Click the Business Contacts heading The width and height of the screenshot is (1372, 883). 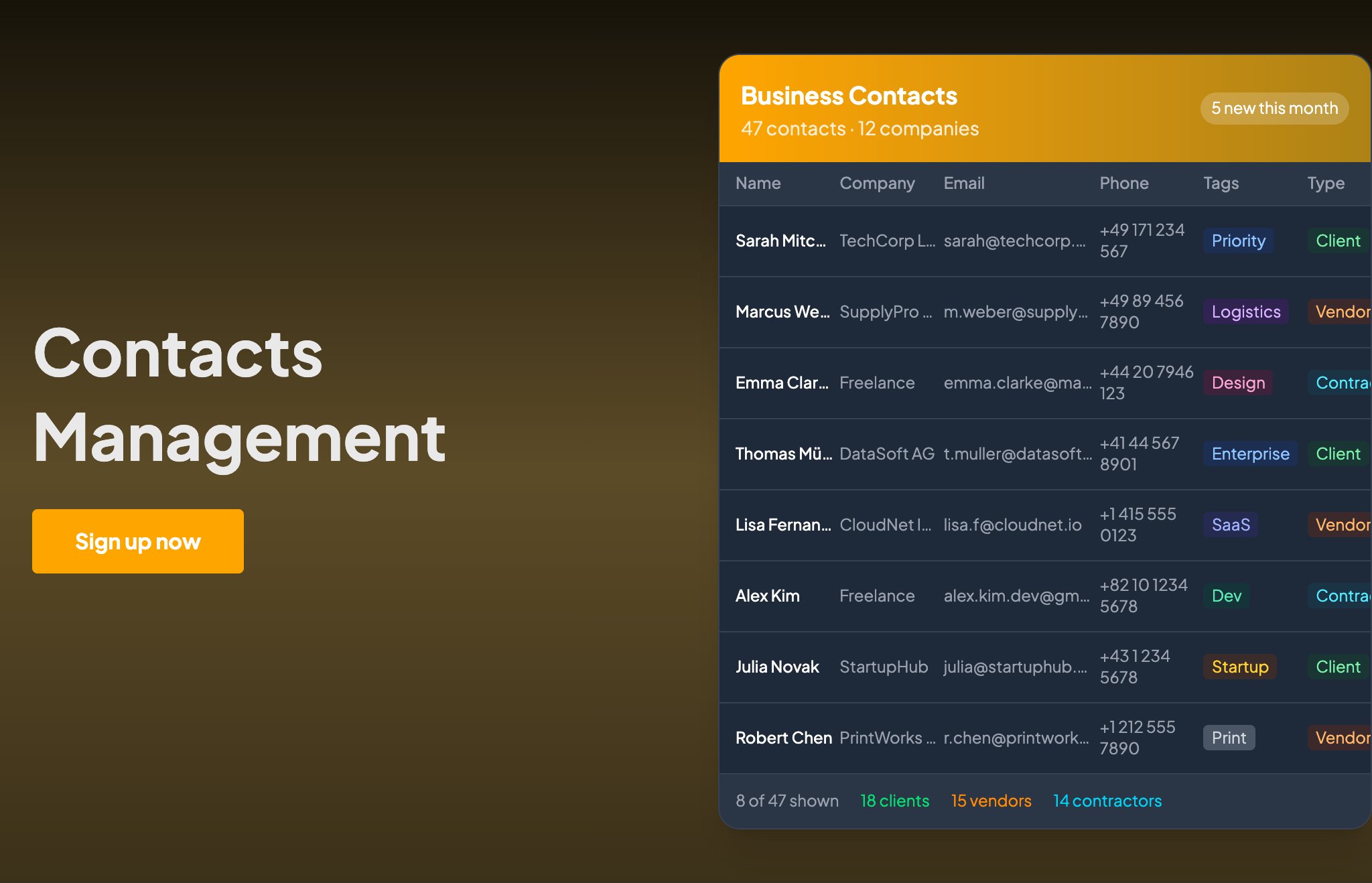(x=849, y=96)
